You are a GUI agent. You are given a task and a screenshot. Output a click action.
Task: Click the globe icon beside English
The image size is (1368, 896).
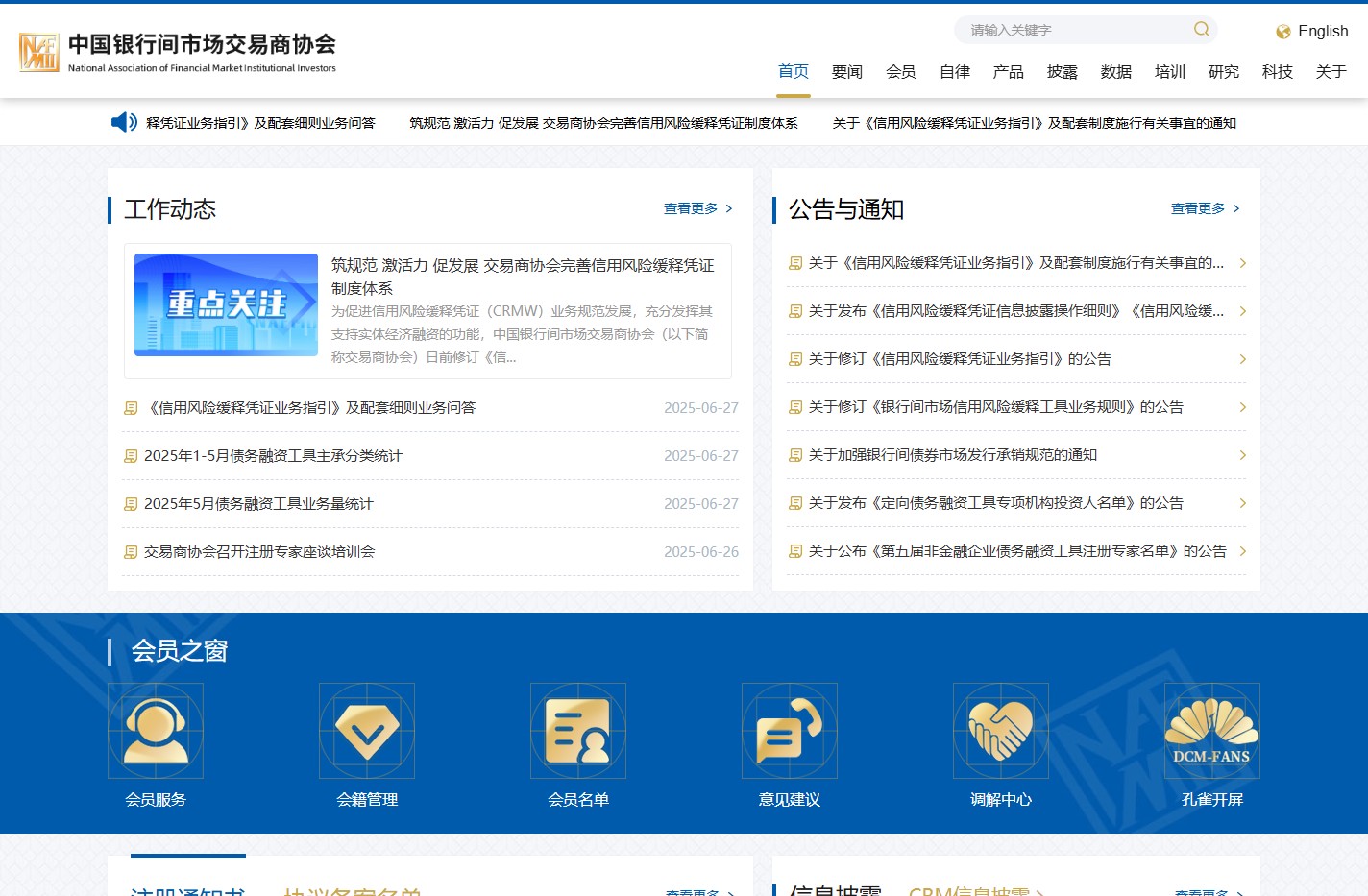pyautogui.click(x=1282, y=32)
